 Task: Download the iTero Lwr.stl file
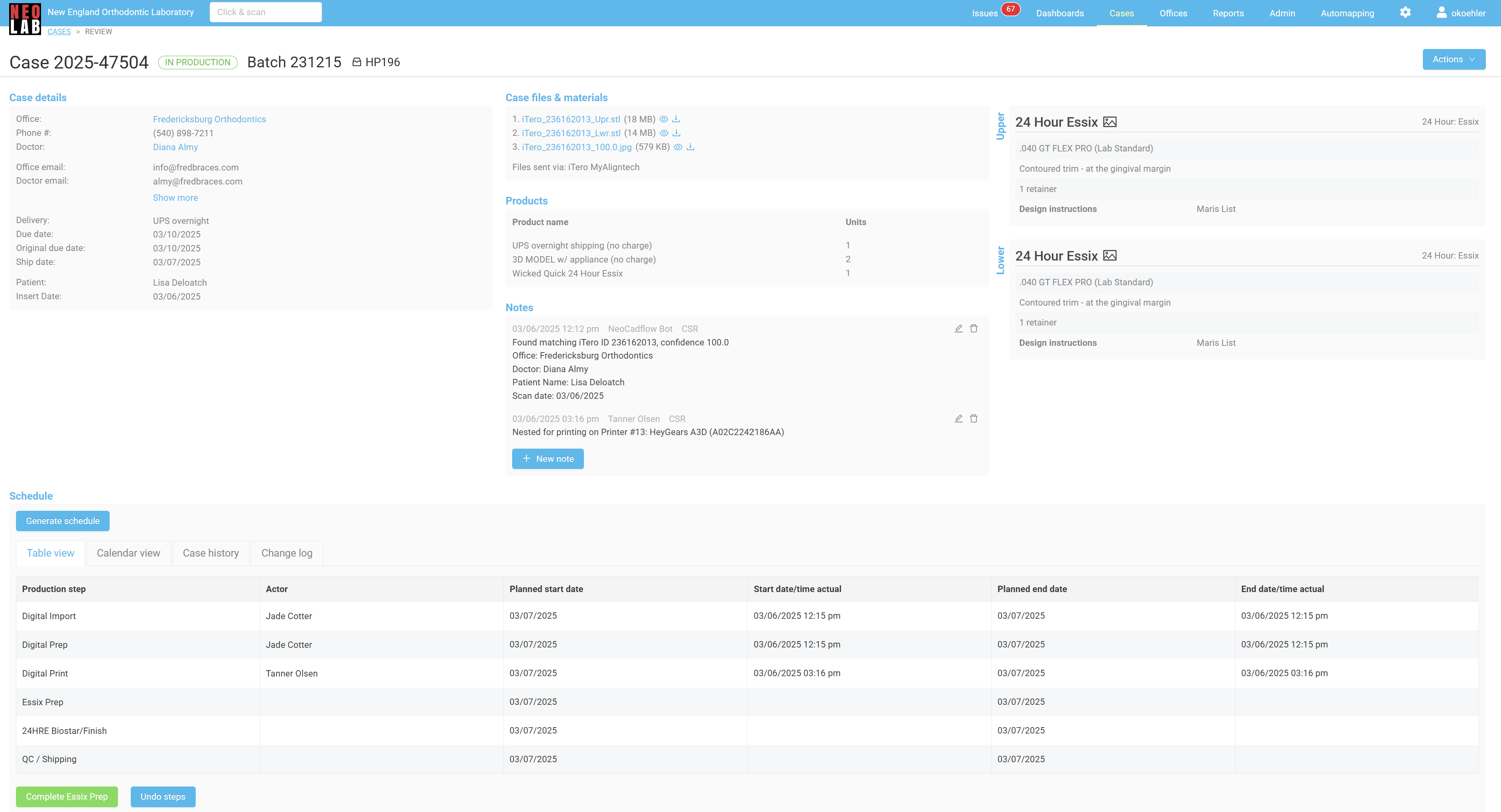(676, 133)
